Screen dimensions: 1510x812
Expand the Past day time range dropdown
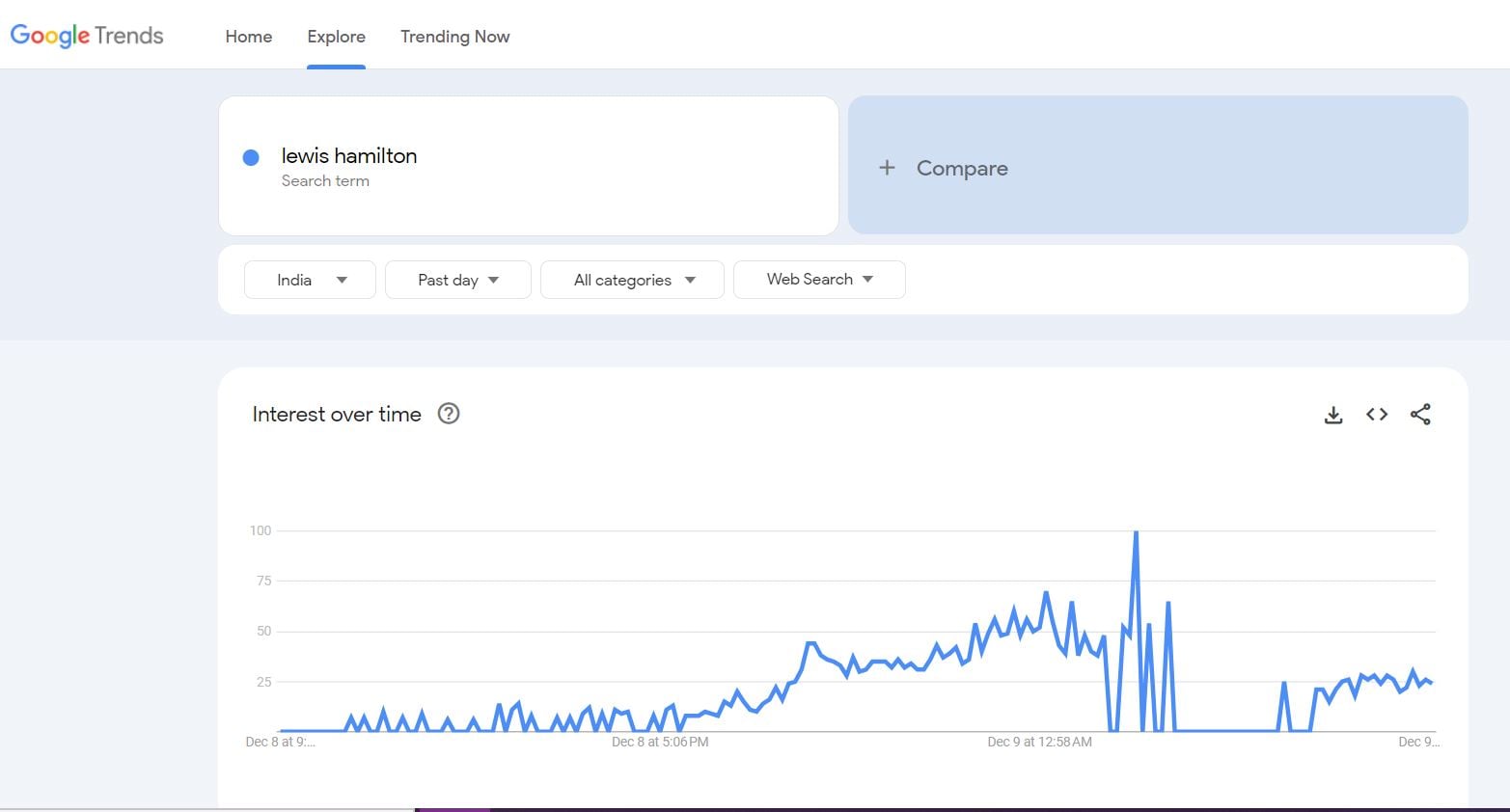tap(457, 280)
